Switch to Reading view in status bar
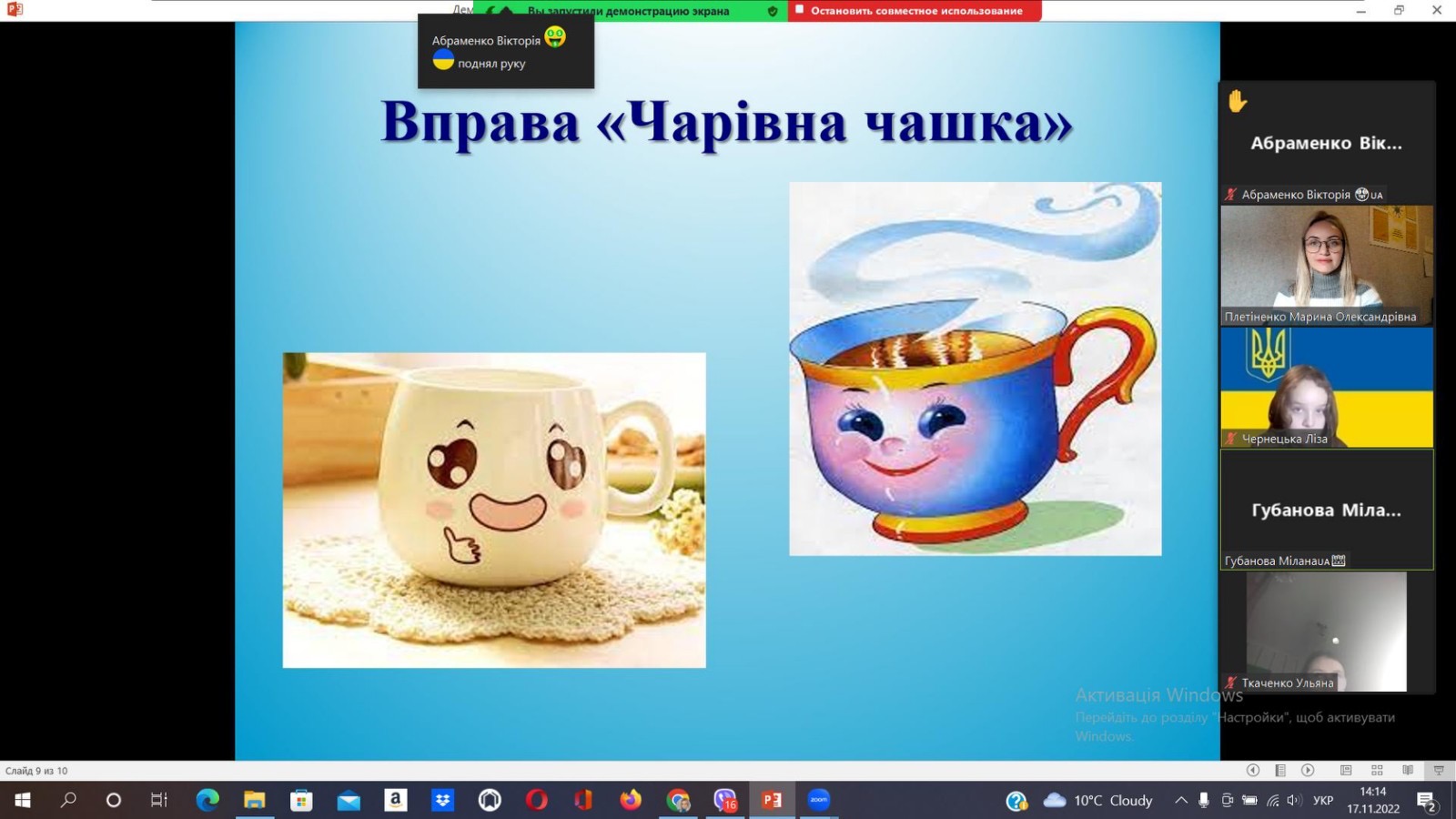The height and width of the screenshot is (819, 1456). point(1408,771)
